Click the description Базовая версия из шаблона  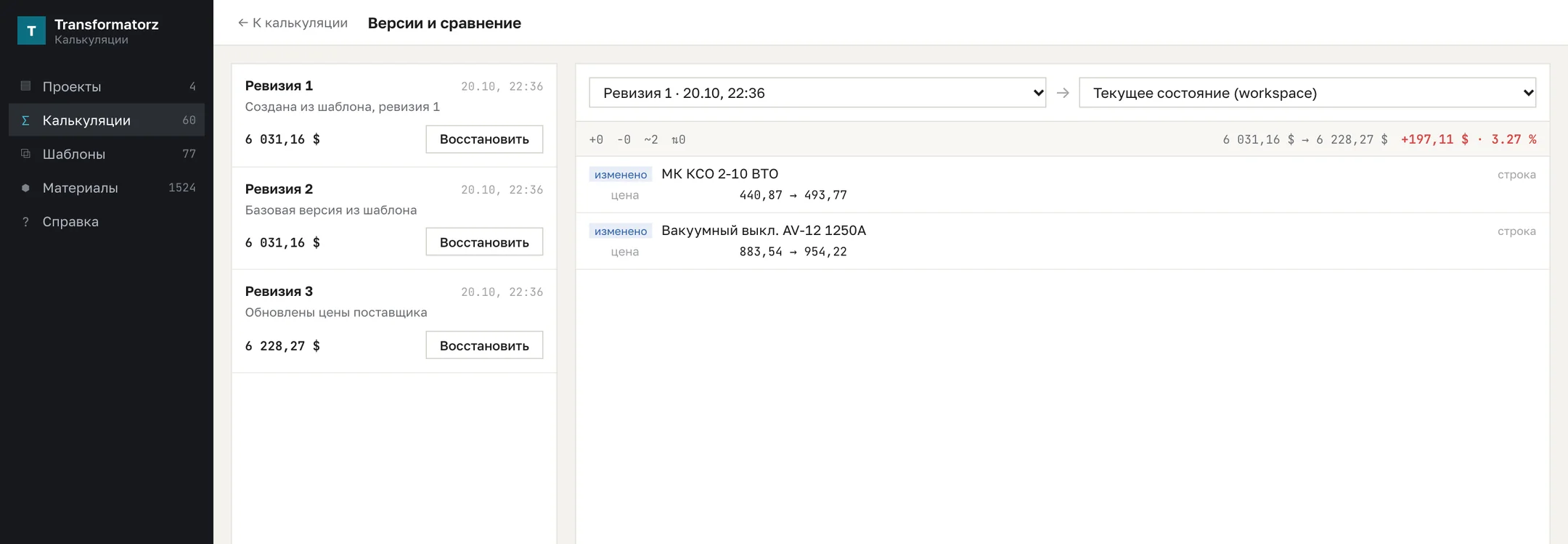[x=331, y=210]
